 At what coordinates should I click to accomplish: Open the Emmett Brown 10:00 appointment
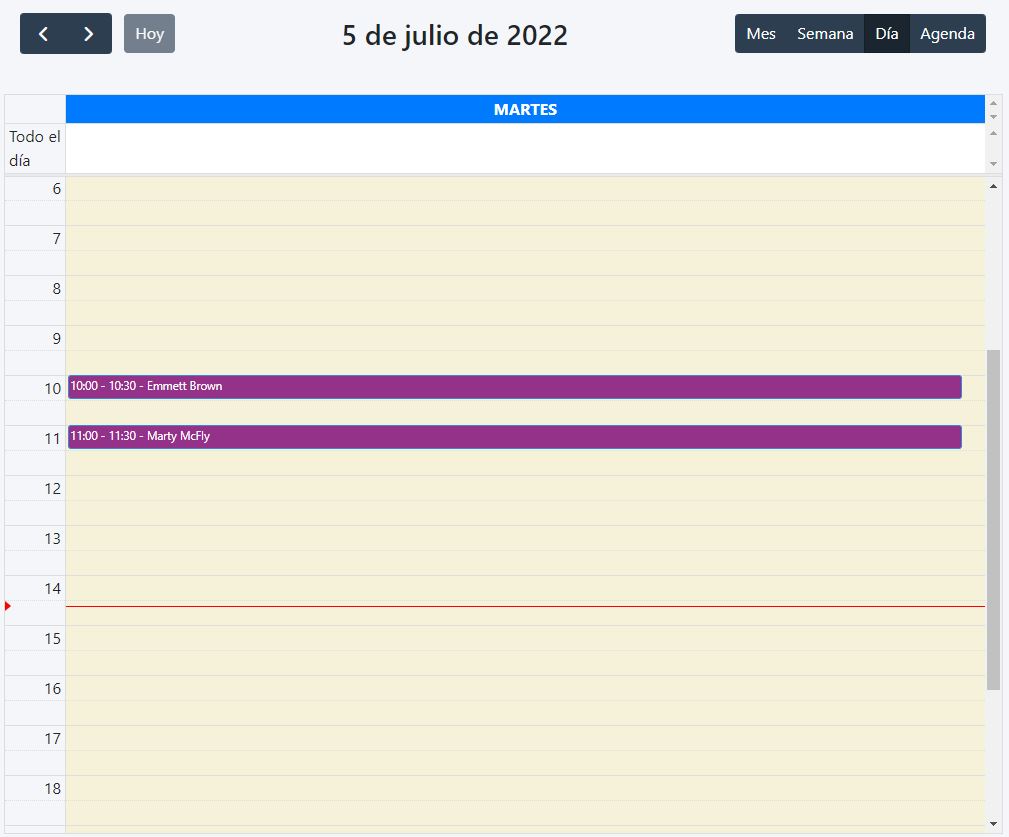point(514,387)
